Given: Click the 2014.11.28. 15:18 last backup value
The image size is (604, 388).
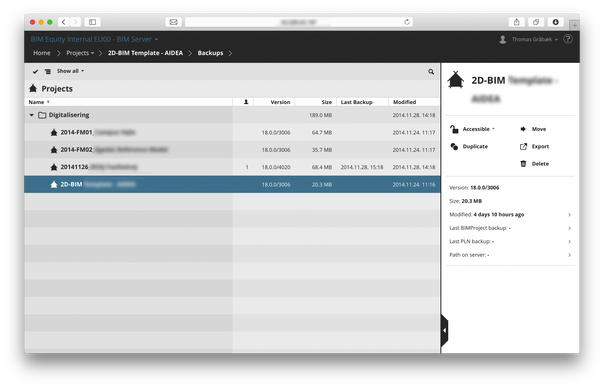Looking at the screenshot, I should click(362, 167).
